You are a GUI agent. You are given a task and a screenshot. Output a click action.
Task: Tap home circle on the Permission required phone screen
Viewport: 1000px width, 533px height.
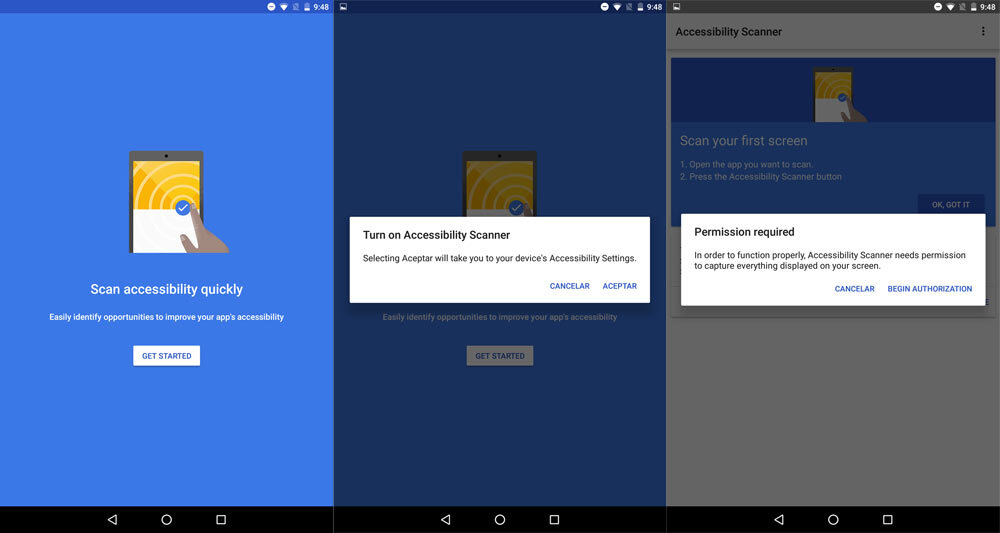[833, 520]
